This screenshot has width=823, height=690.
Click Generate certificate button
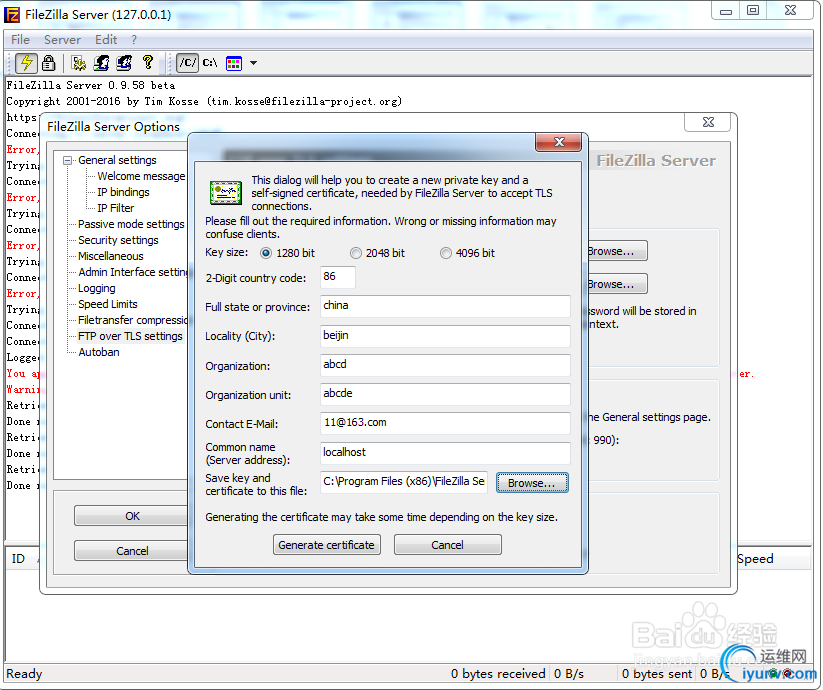pyautogui.click(x=326, y=545)
